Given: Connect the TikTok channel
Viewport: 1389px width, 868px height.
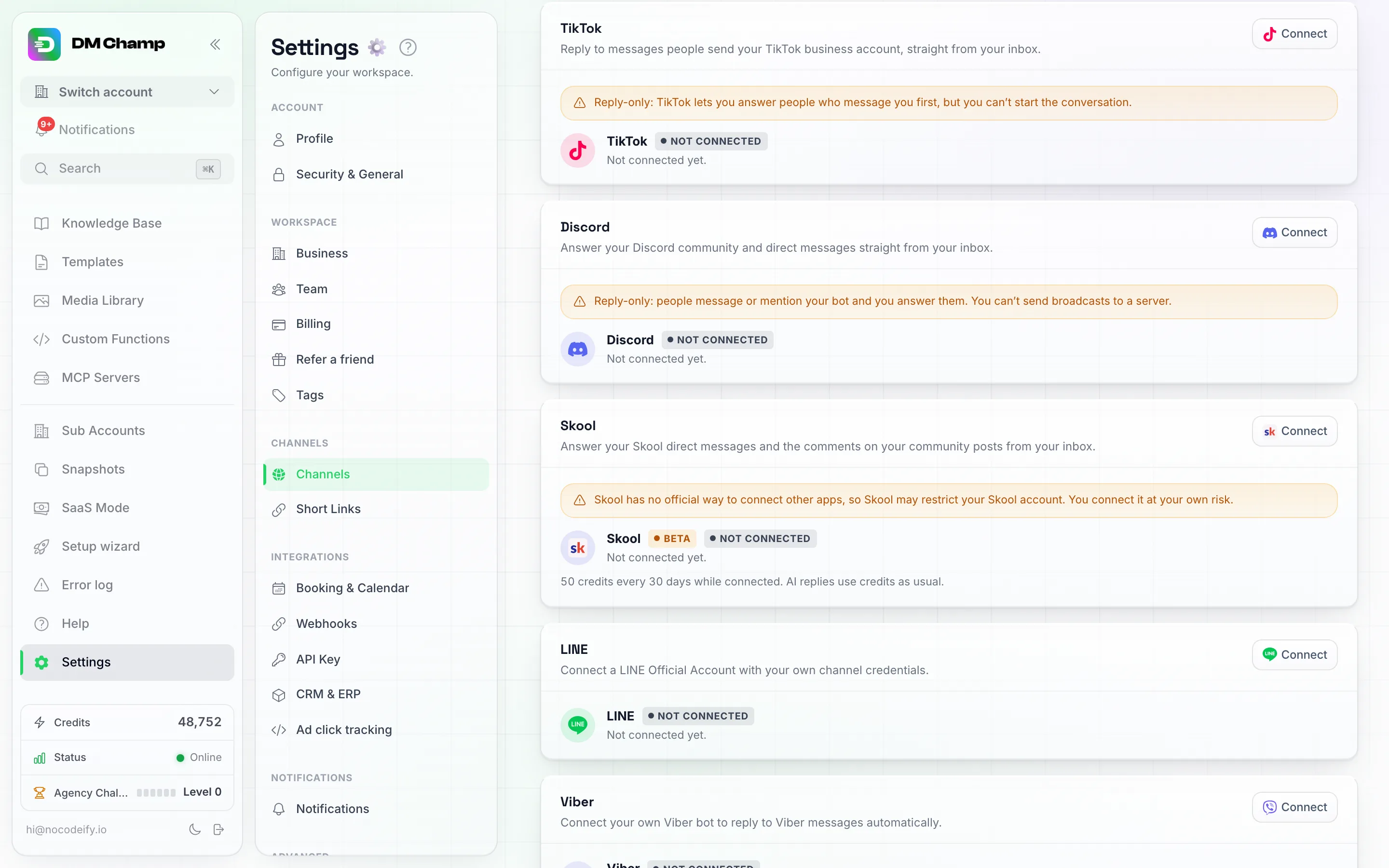Looking at the screenshot, I should pyautogui.click(x=1295, y=34).
